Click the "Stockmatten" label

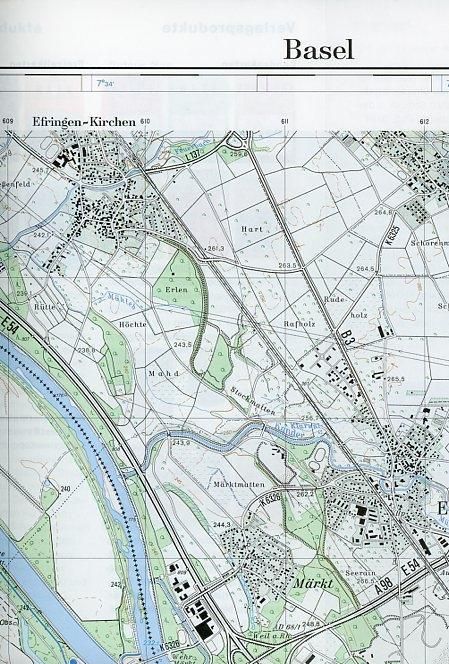point(253,401)
